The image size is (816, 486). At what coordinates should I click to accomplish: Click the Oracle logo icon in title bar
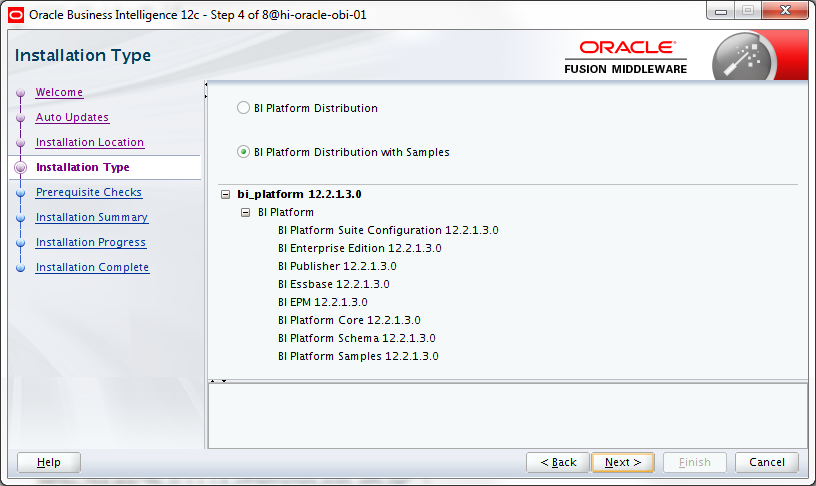[x=16, y=15]
